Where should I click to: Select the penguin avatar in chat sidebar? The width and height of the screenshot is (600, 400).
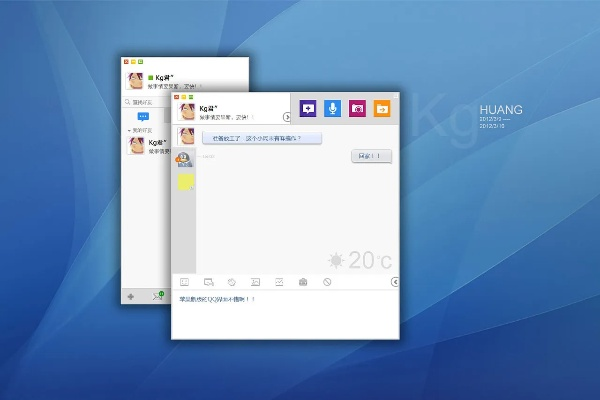tap(184, 159)
